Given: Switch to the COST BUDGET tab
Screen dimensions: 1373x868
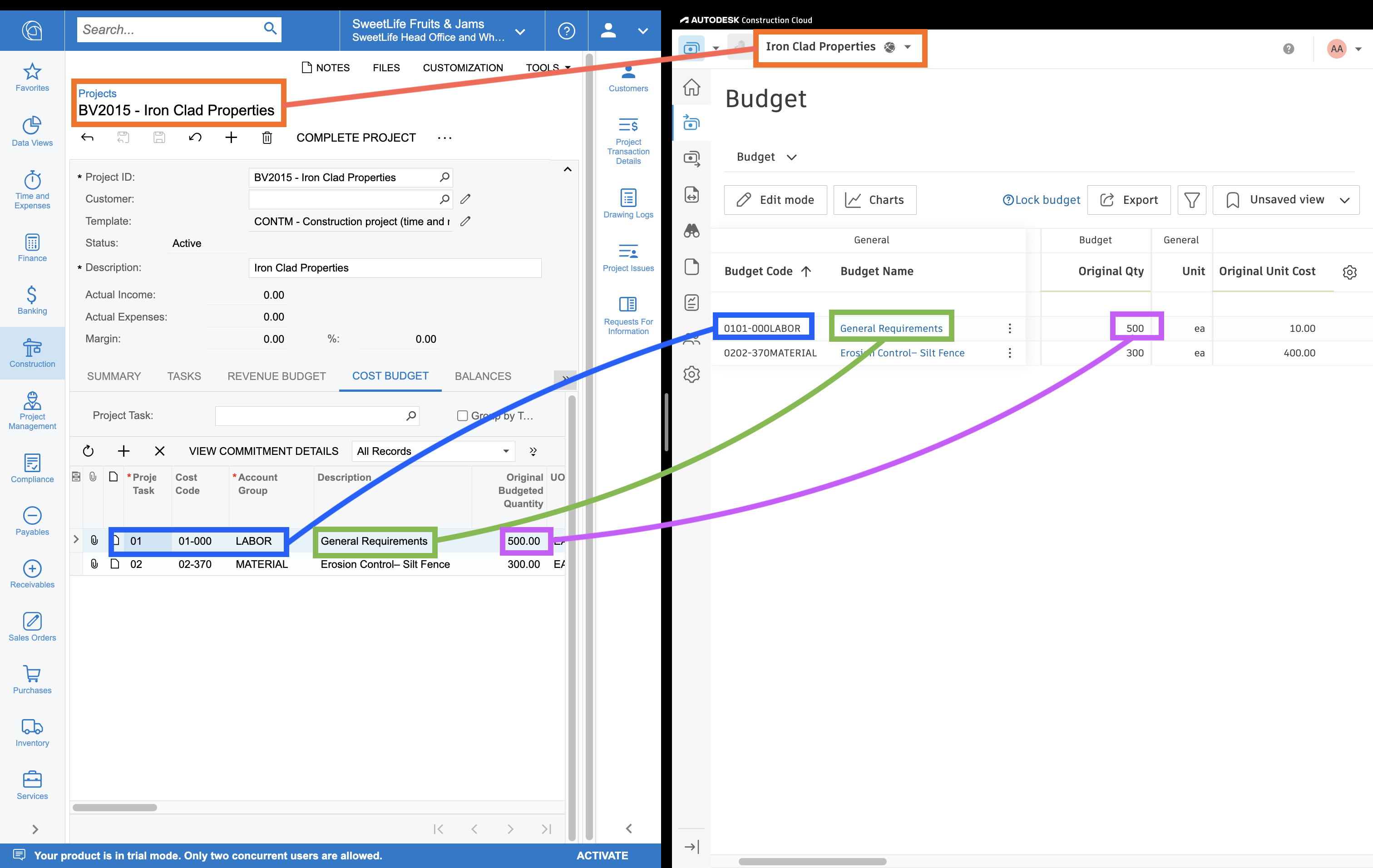Looking at the screenshot, I should point(390,375).
